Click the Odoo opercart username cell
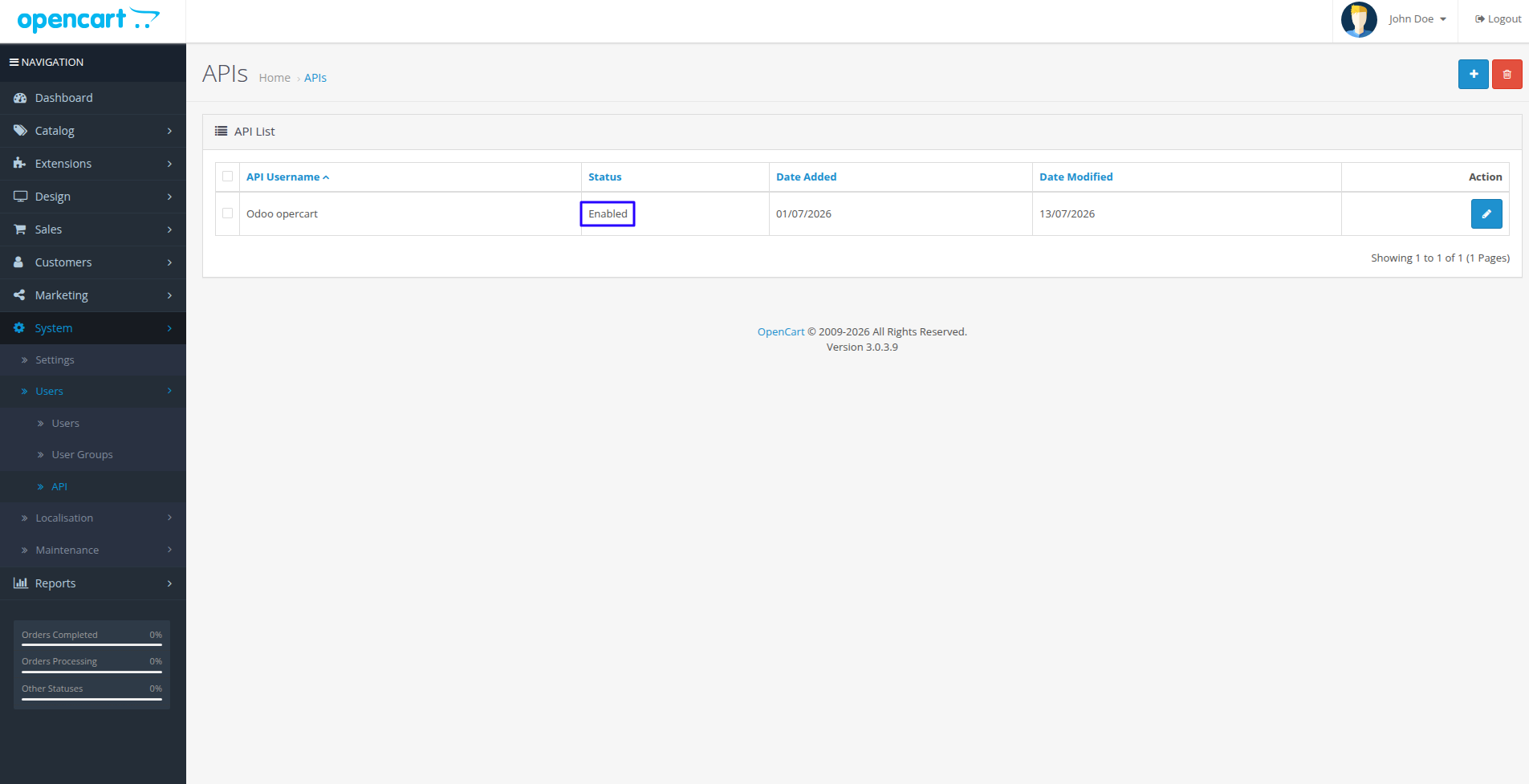1529x784 pixels. click(x=411, y=214)
